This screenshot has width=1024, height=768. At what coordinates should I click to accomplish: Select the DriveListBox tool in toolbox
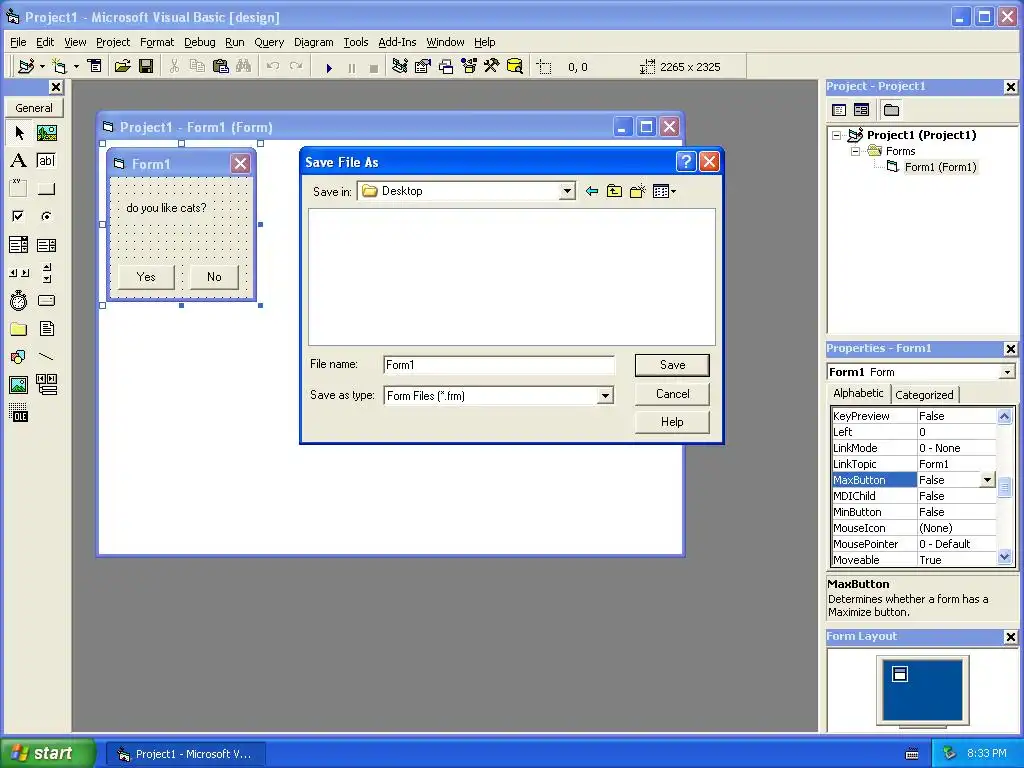[46, 300]
